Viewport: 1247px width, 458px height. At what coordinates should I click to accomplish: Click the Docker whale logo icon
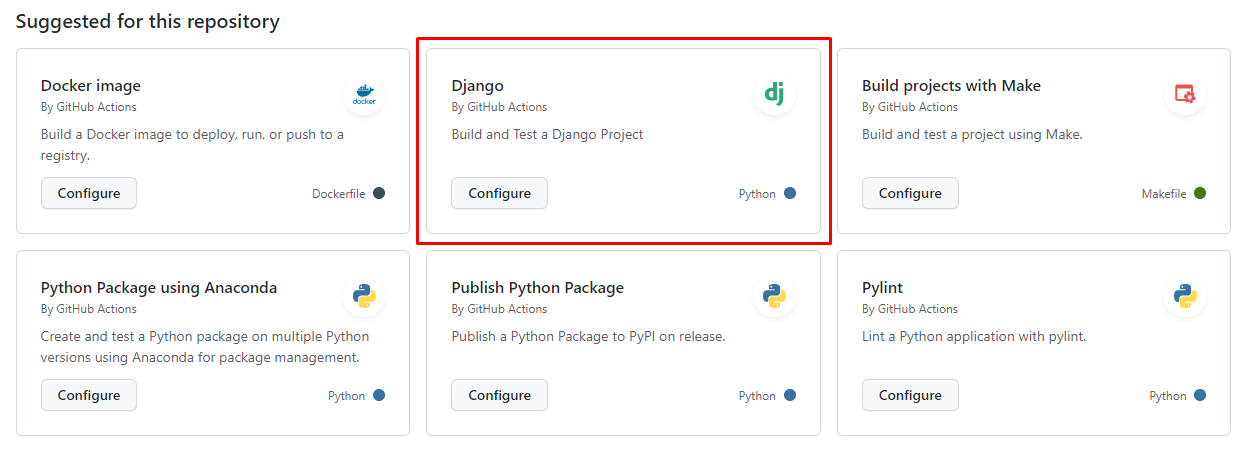(x=364, y=95)
